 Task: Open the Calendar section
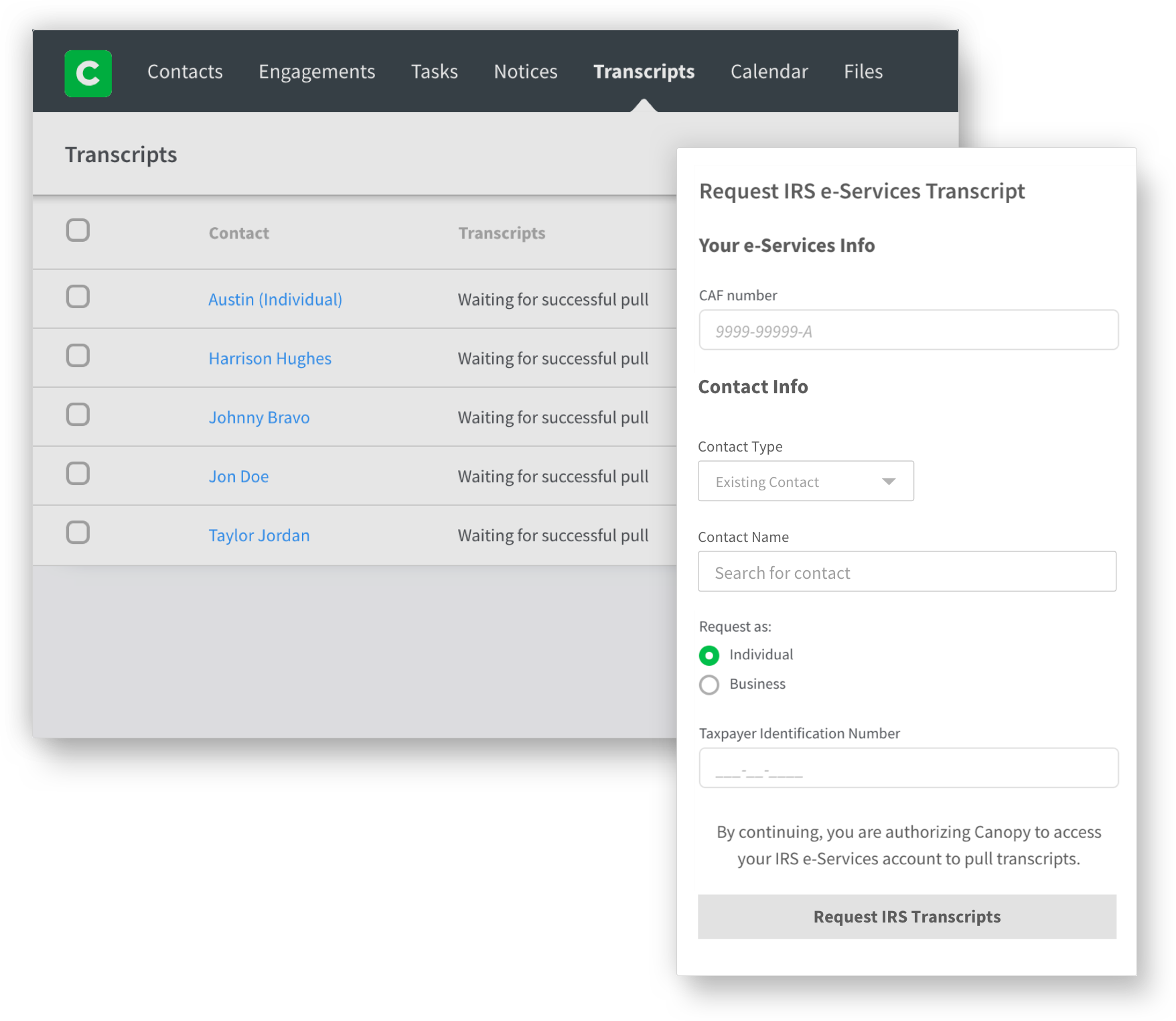click(x=768, y=72)
